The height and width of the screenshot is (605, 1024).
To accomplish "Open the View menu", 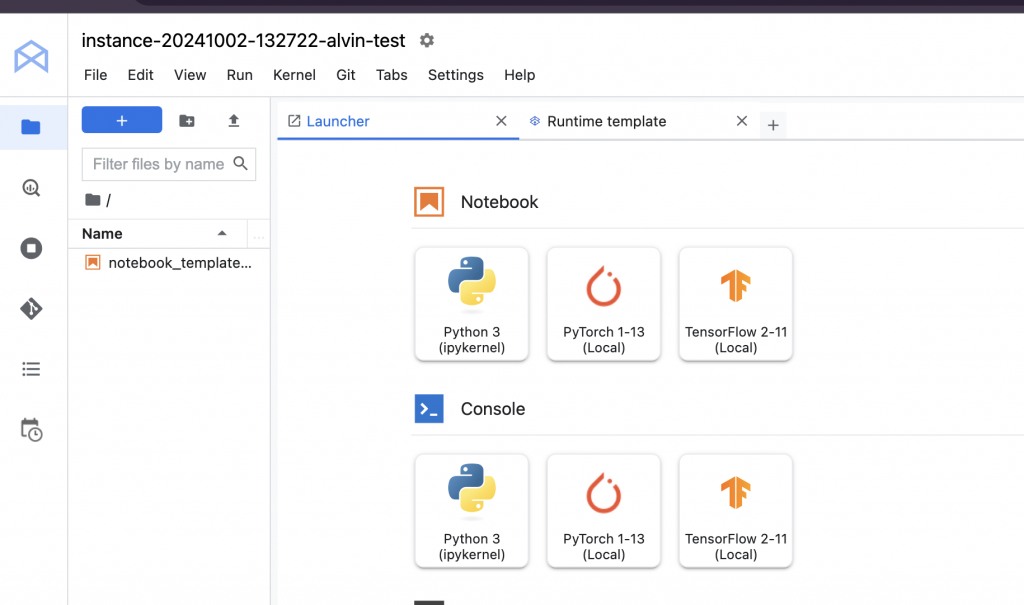I will pyautogui.click(x=190, y=75).
